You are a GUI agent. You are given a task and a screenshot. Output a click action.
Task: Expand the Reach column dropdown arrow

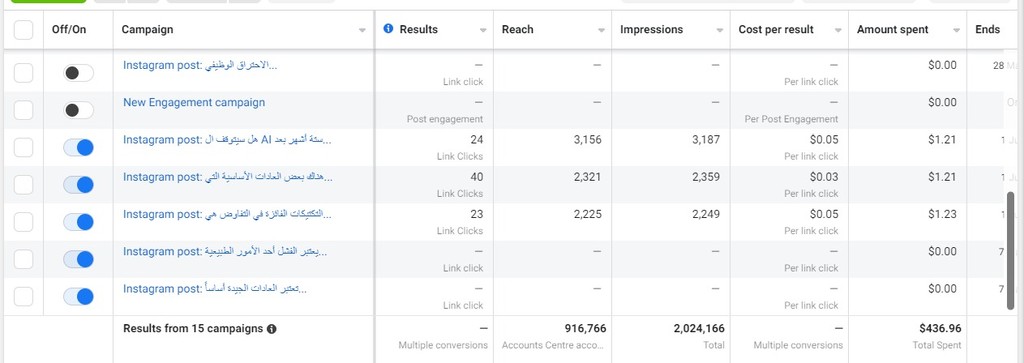point(601,30)
